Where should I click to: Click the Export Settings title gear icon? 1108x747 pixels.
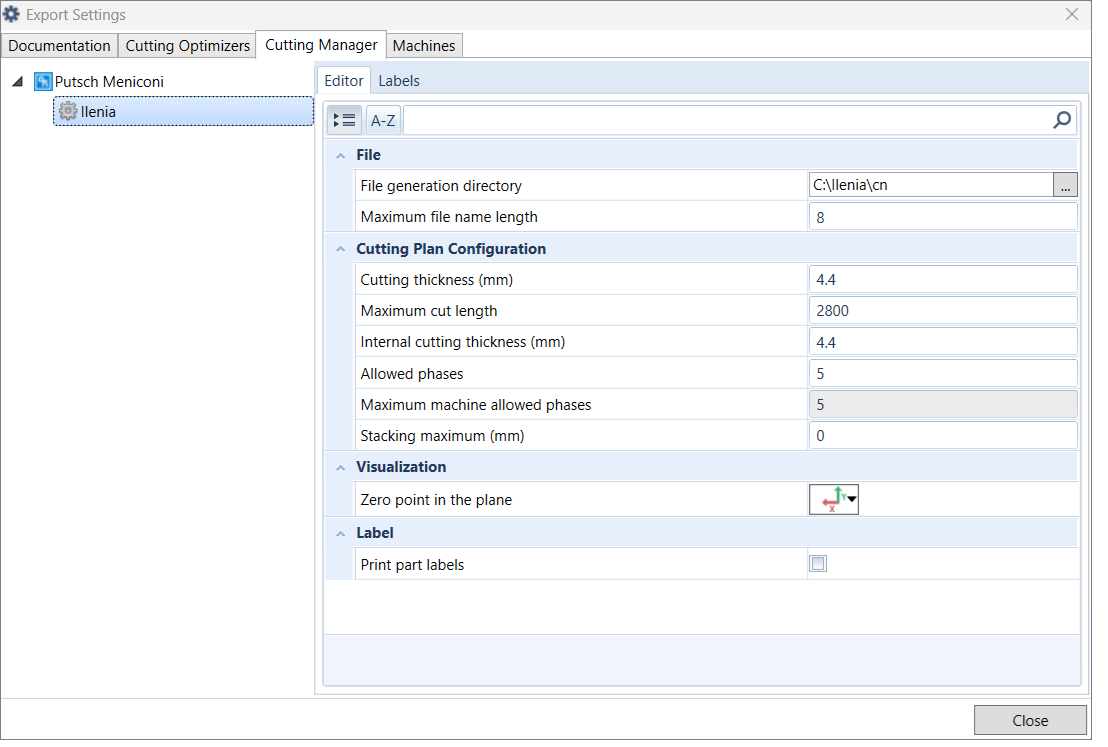coord(11,14)
